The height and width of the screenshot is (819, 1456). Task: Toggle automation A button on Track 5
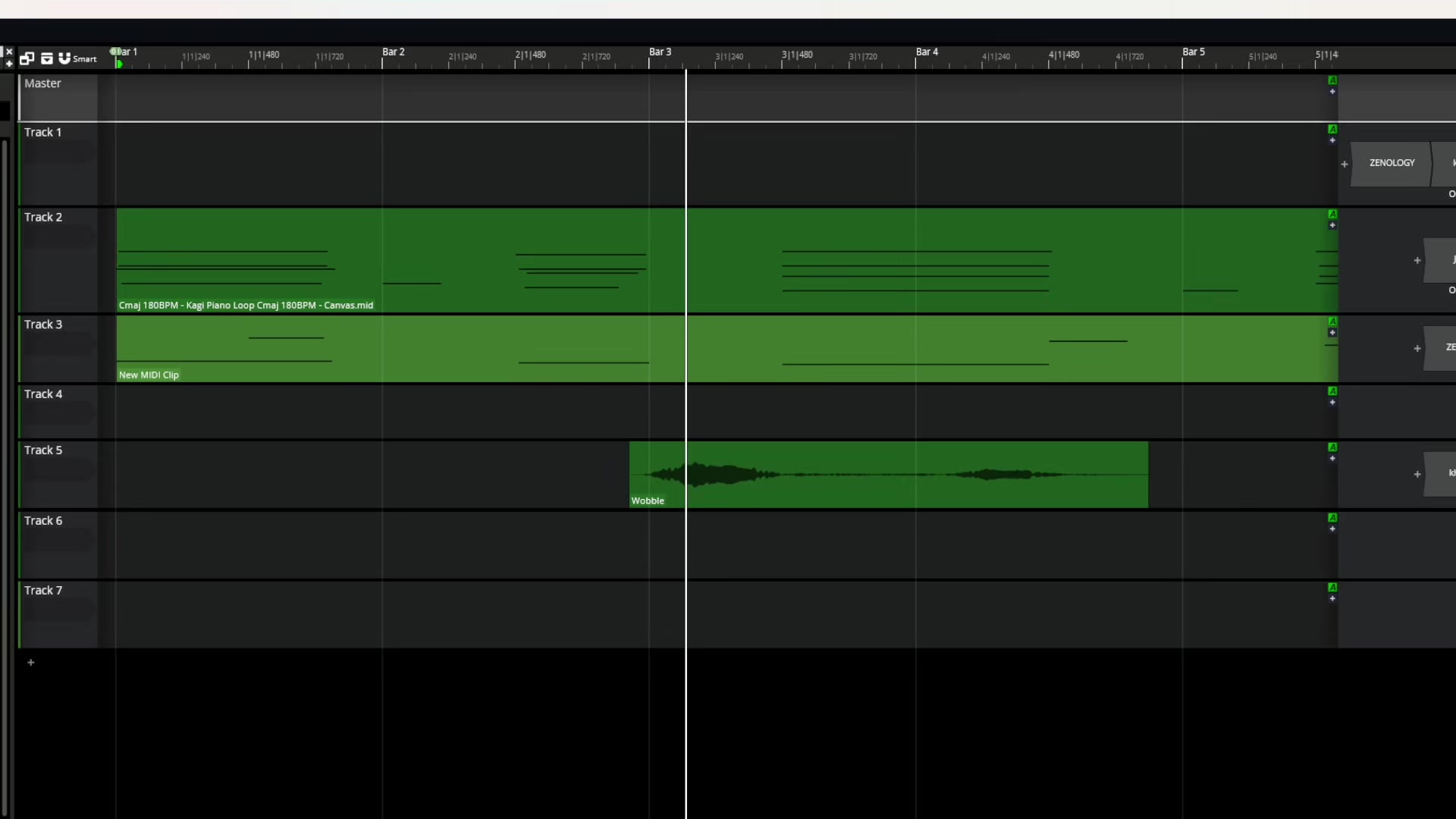click(1332, 447)
